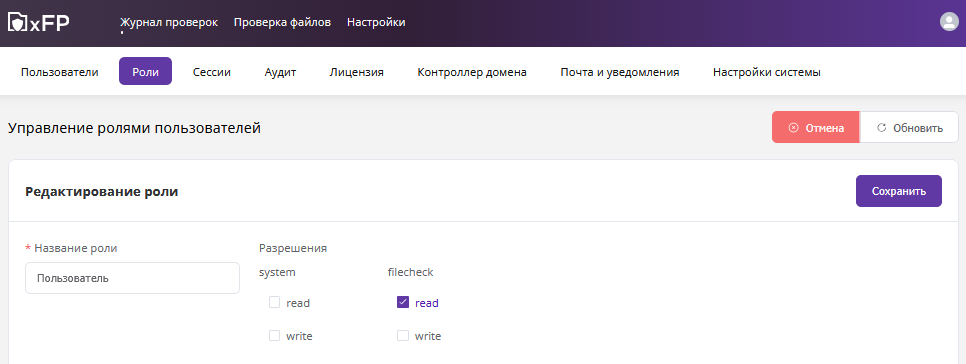Switch to Сессии tab
Image resolution: width=966 pixels, height=364 pixels.
(x=211, y=72)
